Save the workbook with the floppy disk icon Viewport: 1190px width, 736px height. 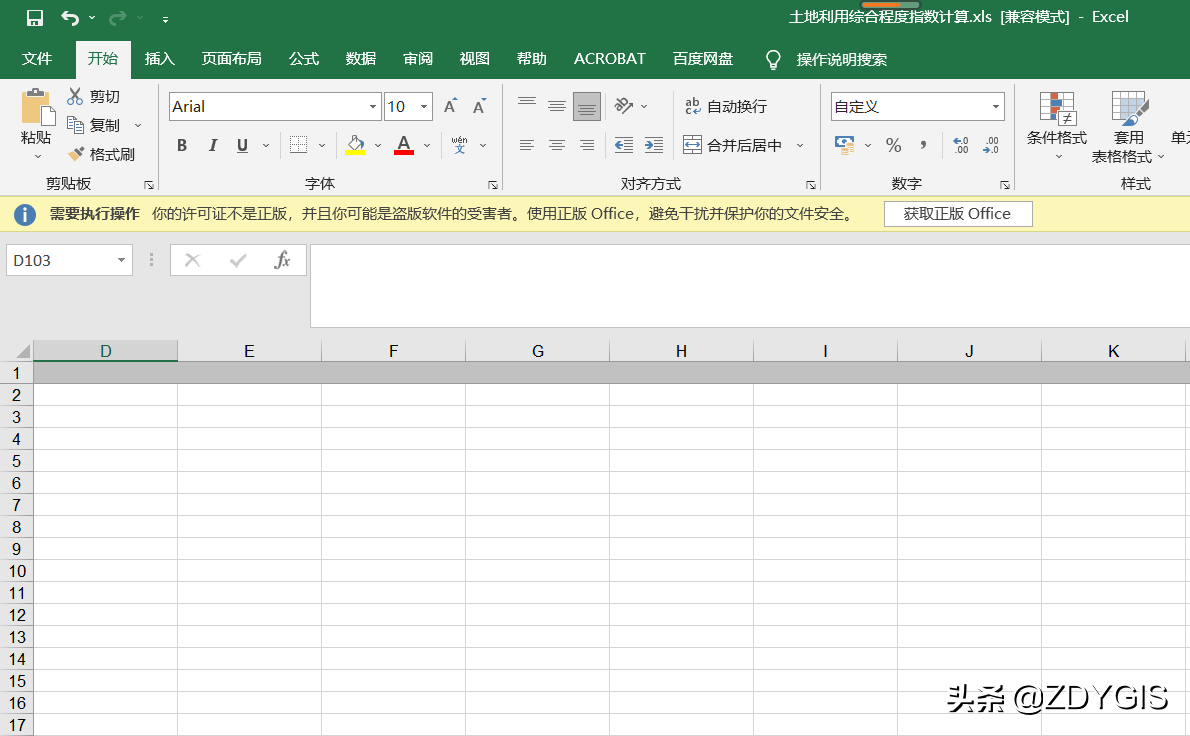pyautogui.click(x=35, y=17)
